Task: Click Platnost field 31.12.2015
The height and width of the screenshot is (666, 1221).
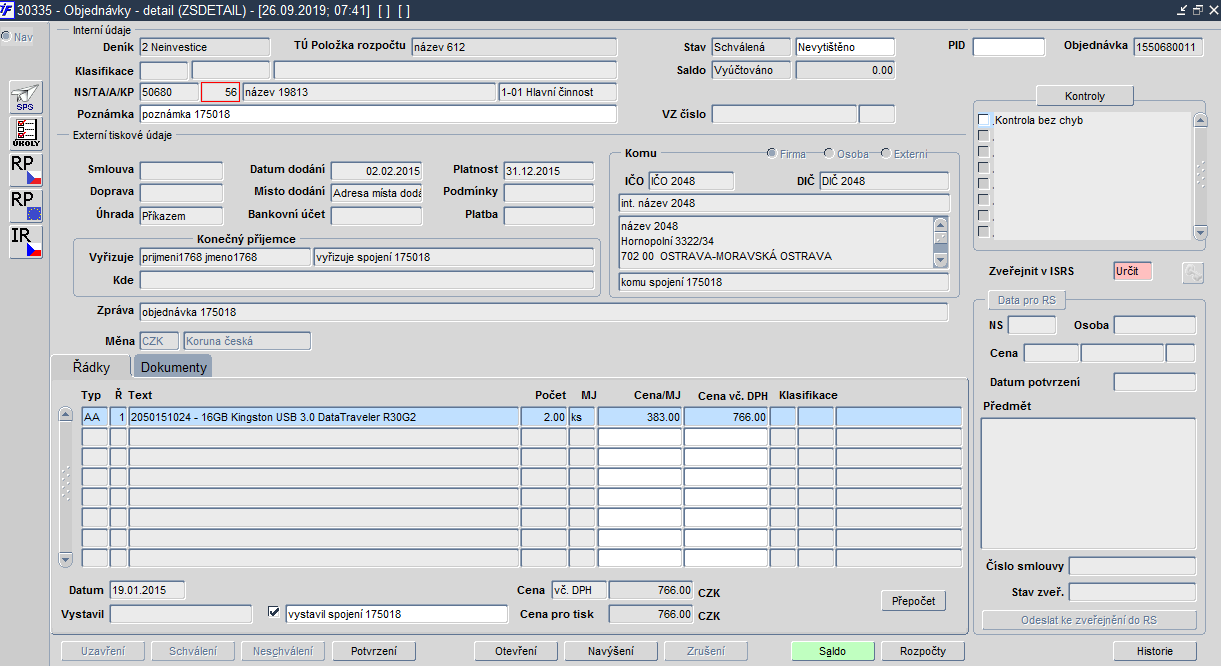Action: point(548,171)
